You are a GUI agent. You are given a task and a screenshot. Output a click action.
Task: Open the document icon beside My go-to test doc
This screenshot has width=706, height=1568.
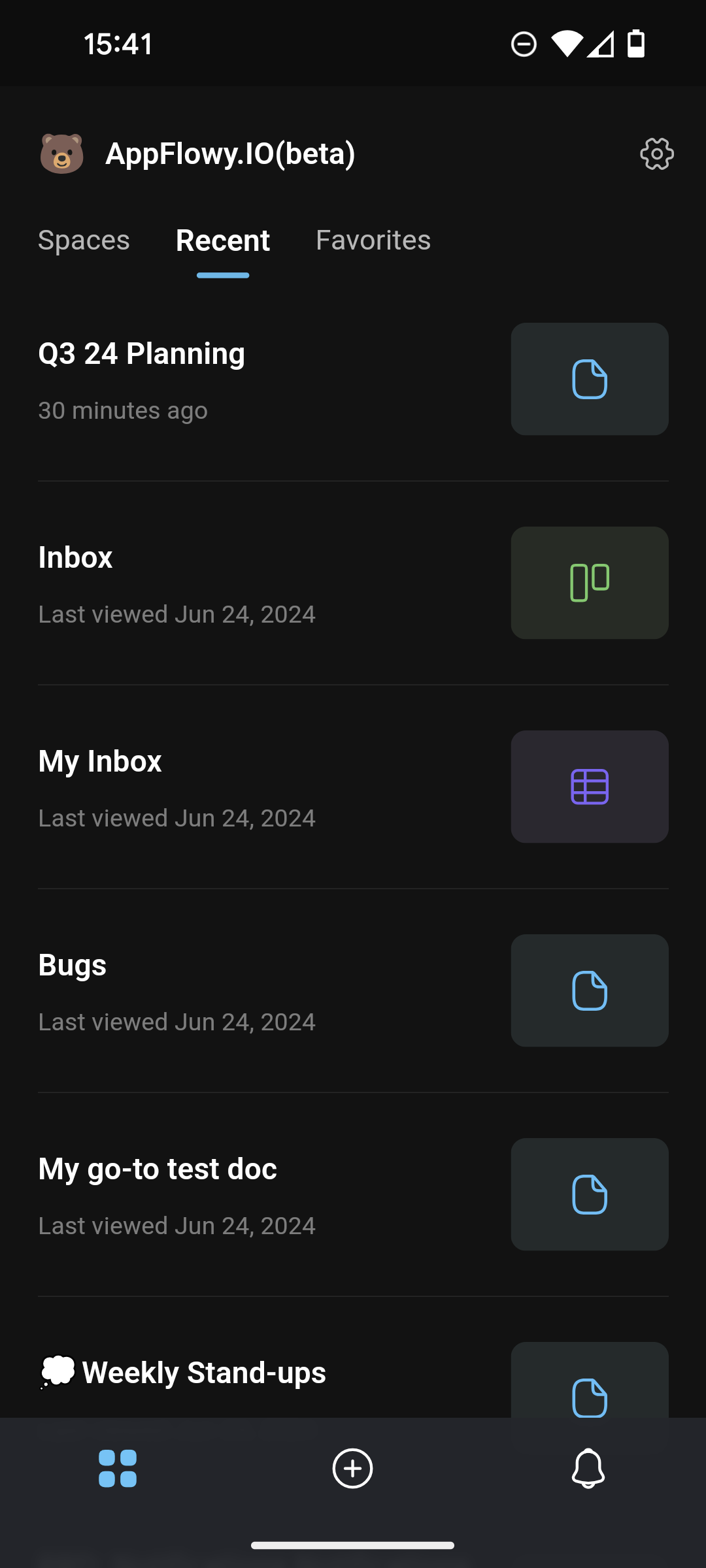click(x=590, y=1194)
